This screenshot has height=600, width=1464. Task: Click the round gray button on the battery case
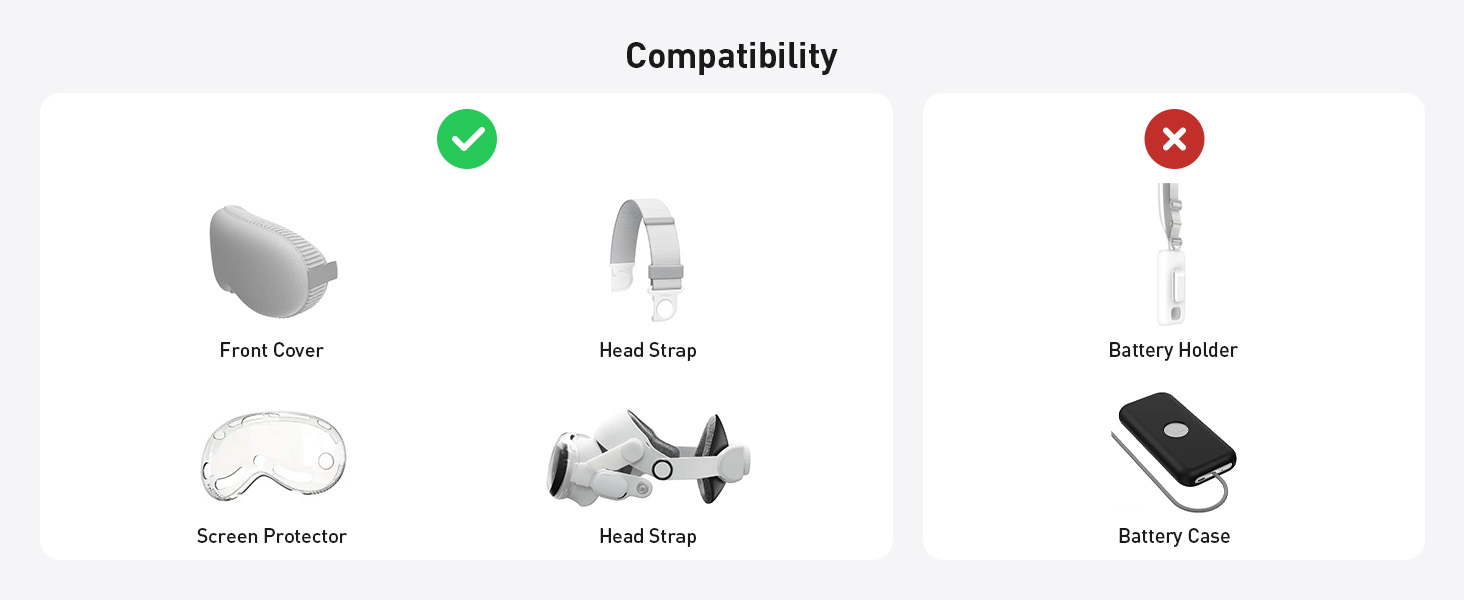click(x=1176, y=430)
